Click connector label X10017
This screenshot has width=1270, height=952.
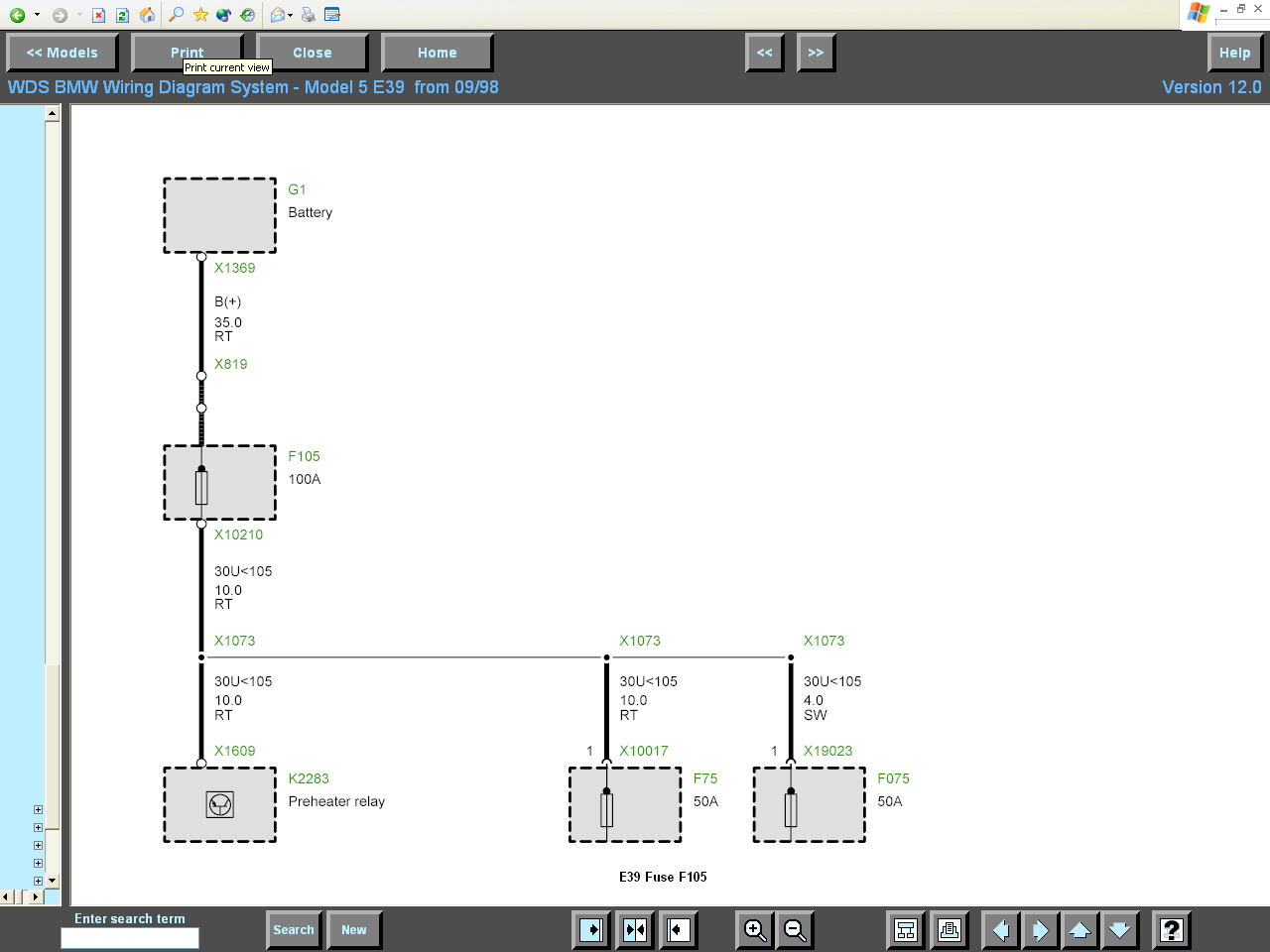(x=644, y=751)
